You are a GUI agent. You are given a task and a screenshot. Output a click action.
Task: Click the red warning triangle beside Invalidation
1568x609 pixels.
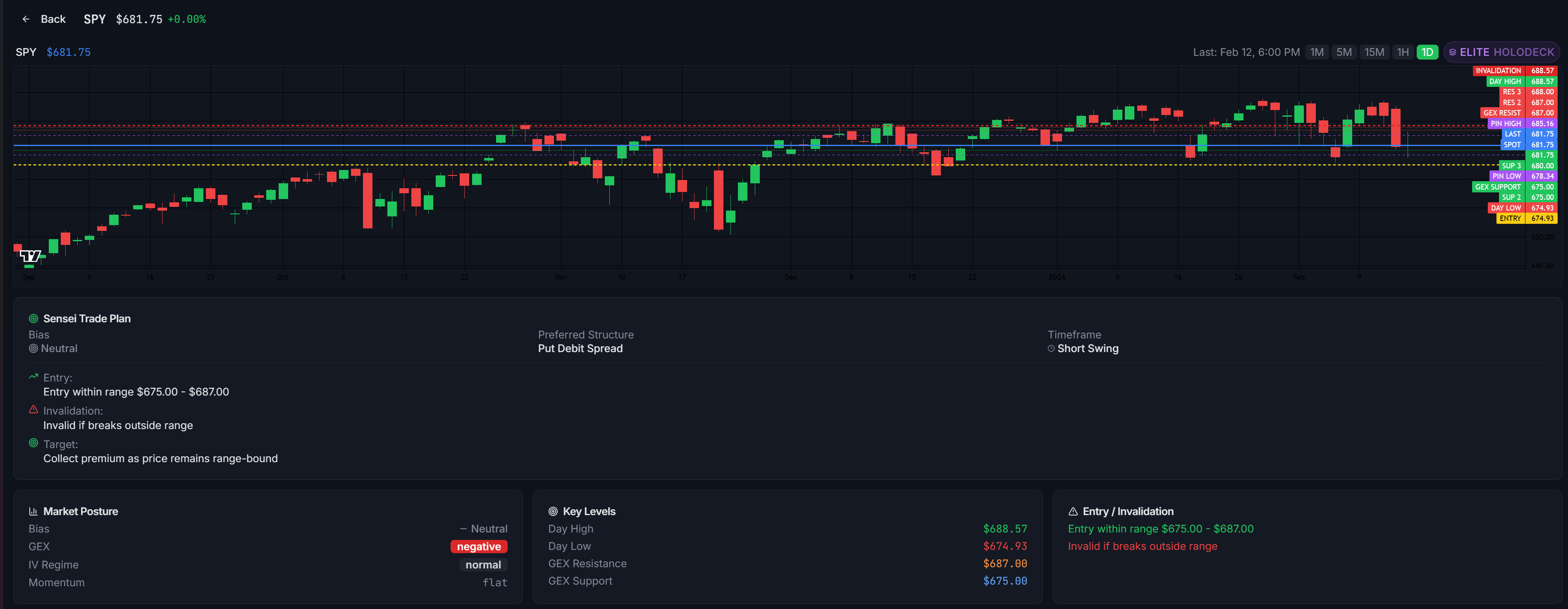point(33,410)
